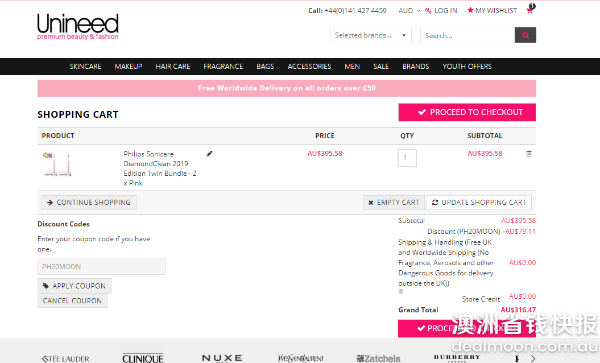Click Proceed to Checkout at top
Screen dimensions: 600x363
coord(467,112)
